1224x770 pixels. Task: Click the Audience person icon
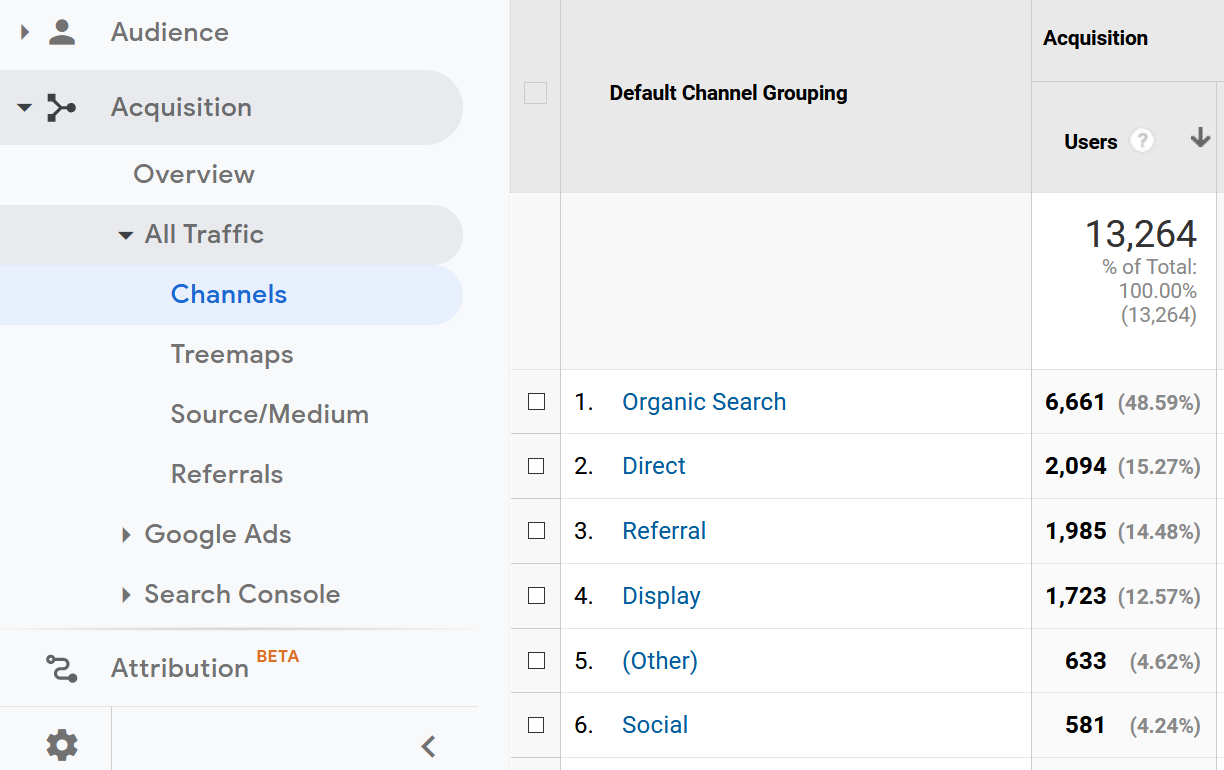(x=62, y=32)
